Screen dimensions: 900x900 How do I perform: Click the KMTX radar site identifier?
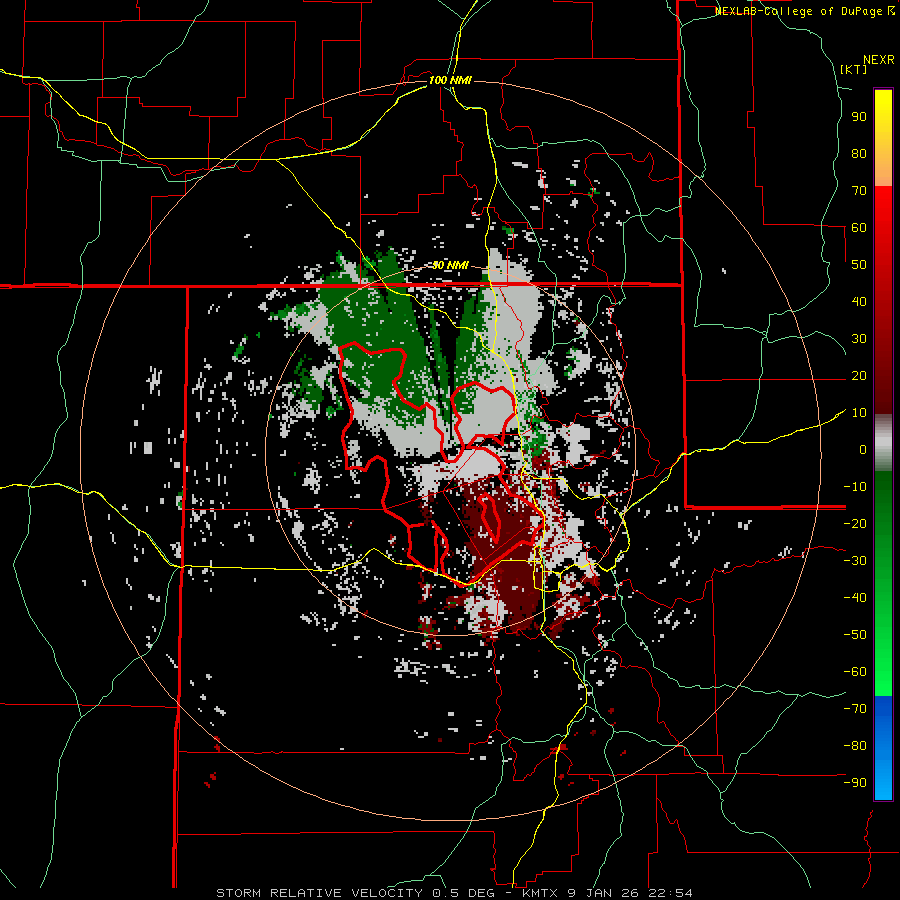(x=542, y=893)
